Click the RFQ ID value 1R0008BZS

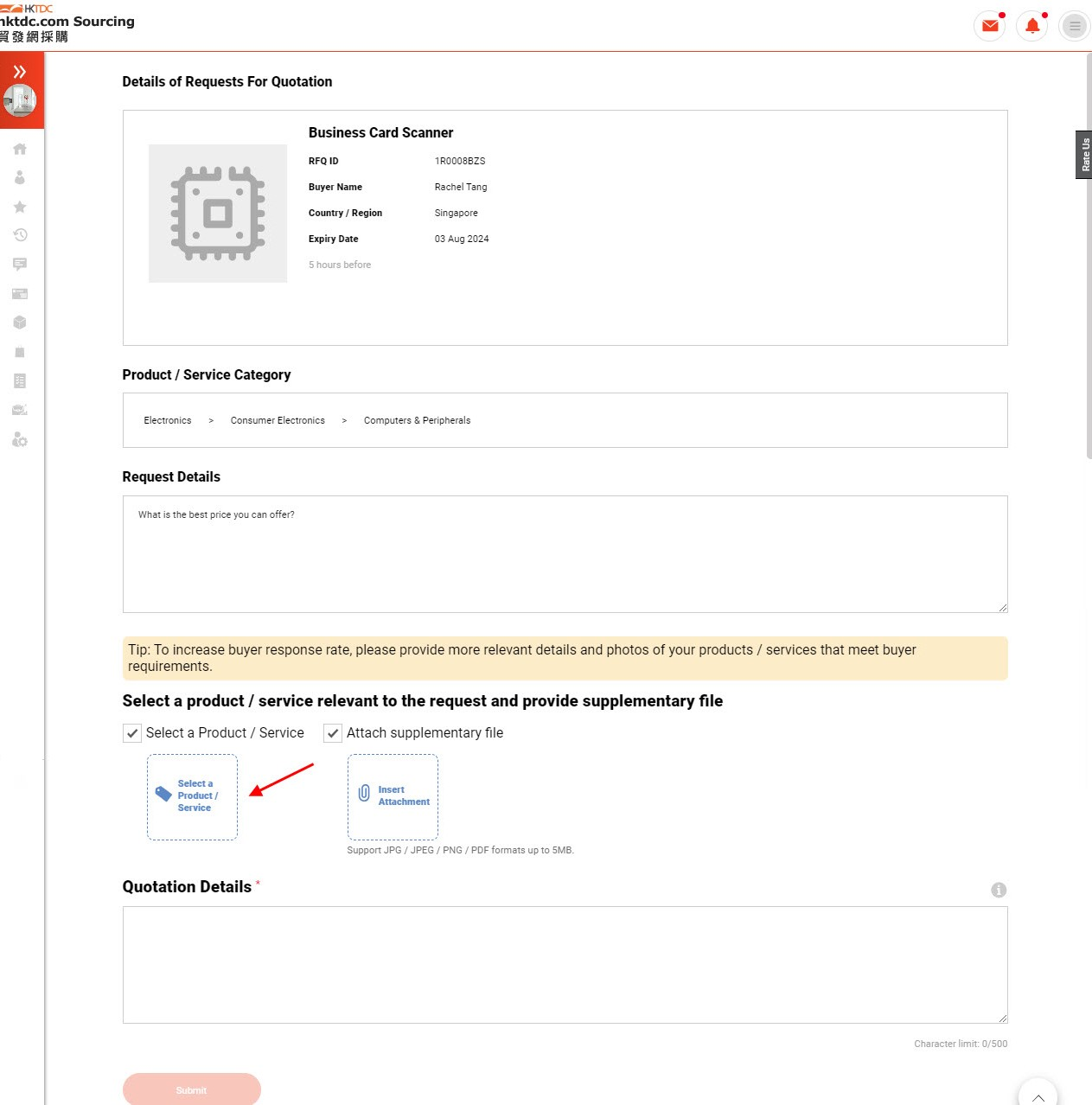point(460,162)
